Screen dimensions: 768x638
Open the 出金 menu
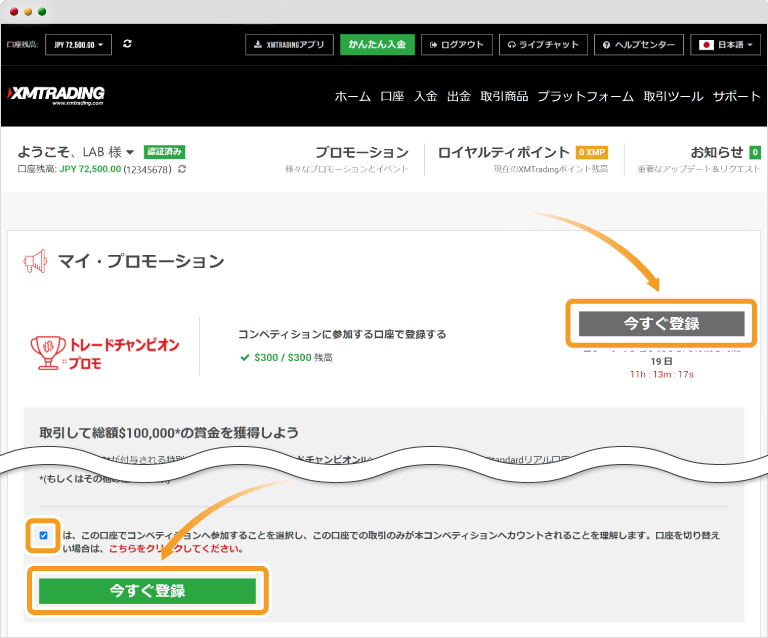coord(459,96)
